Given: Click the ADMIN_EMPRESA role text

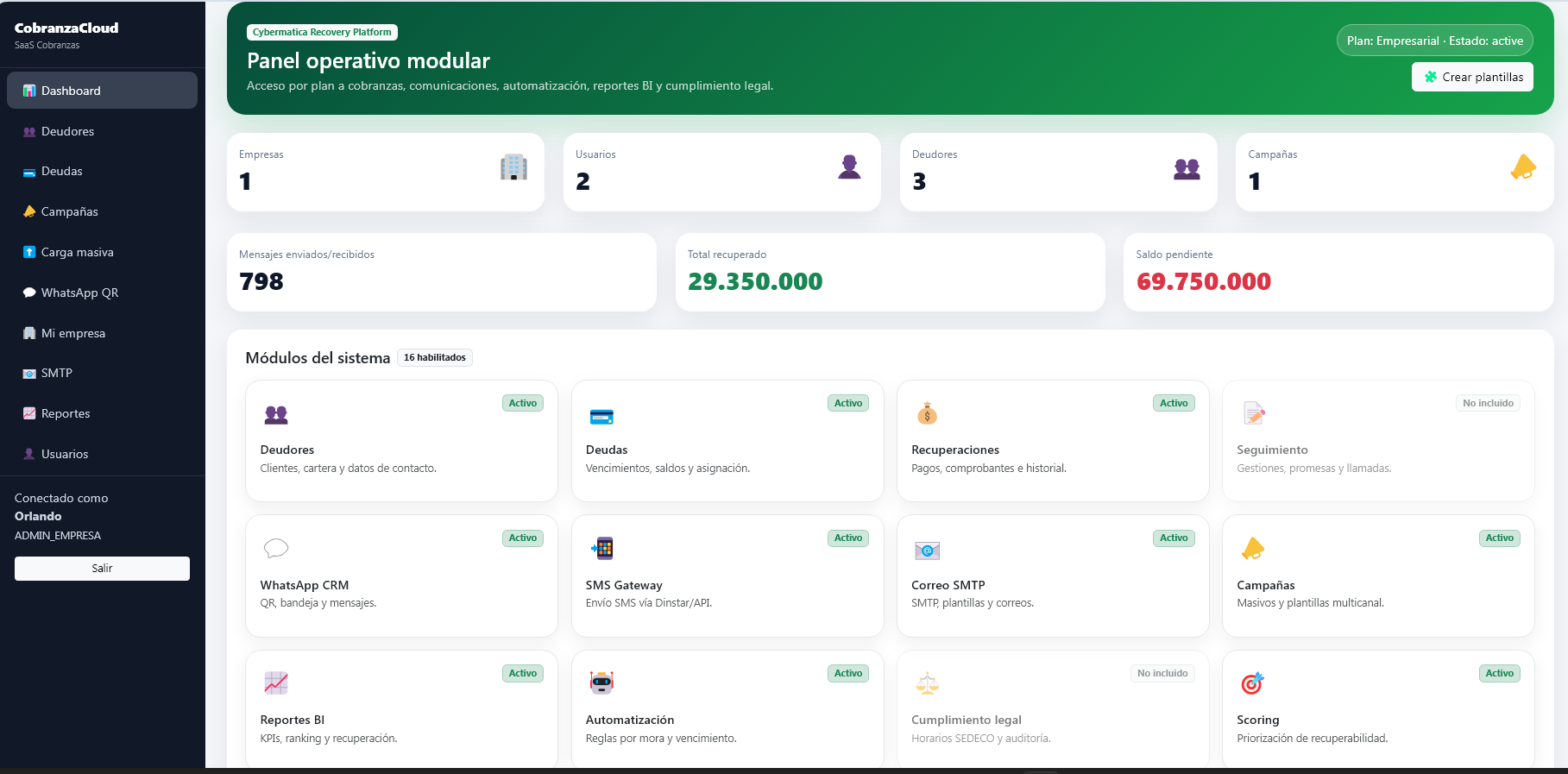Looking at the screenshot, I should click(x=58, y=536).
